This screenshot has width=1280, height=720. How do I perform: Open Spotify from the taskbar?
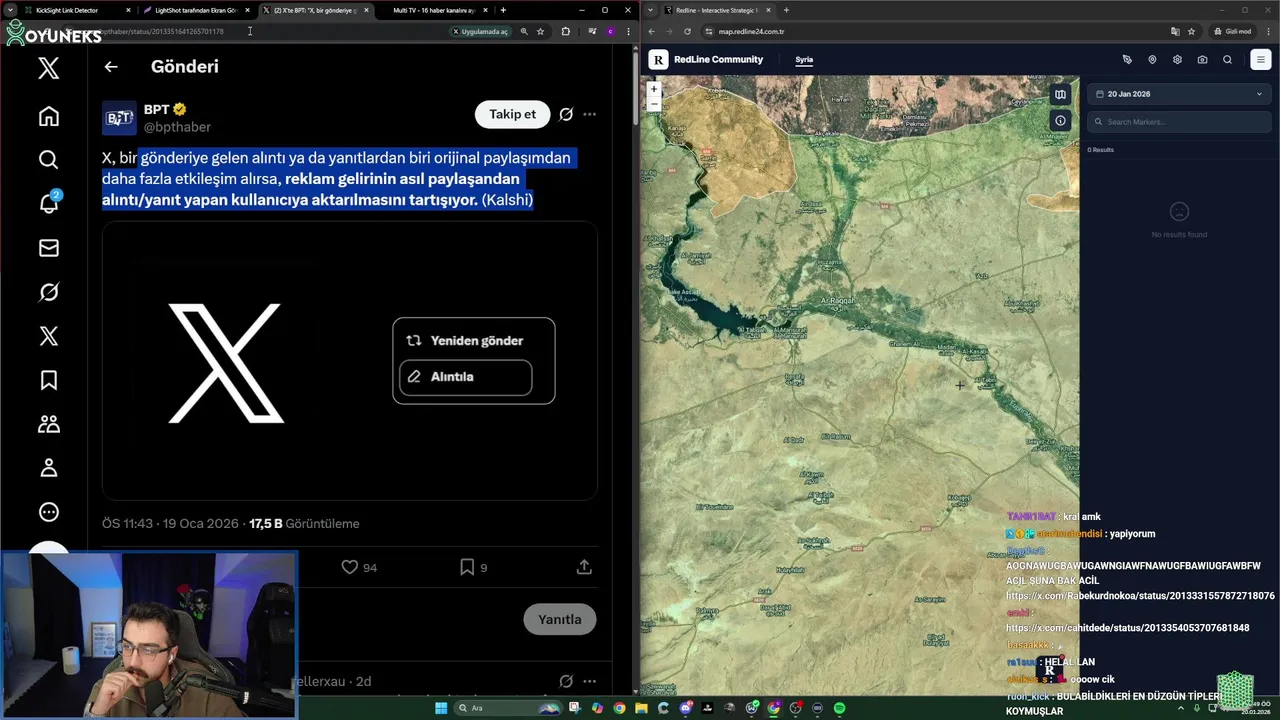coord(839,708)
